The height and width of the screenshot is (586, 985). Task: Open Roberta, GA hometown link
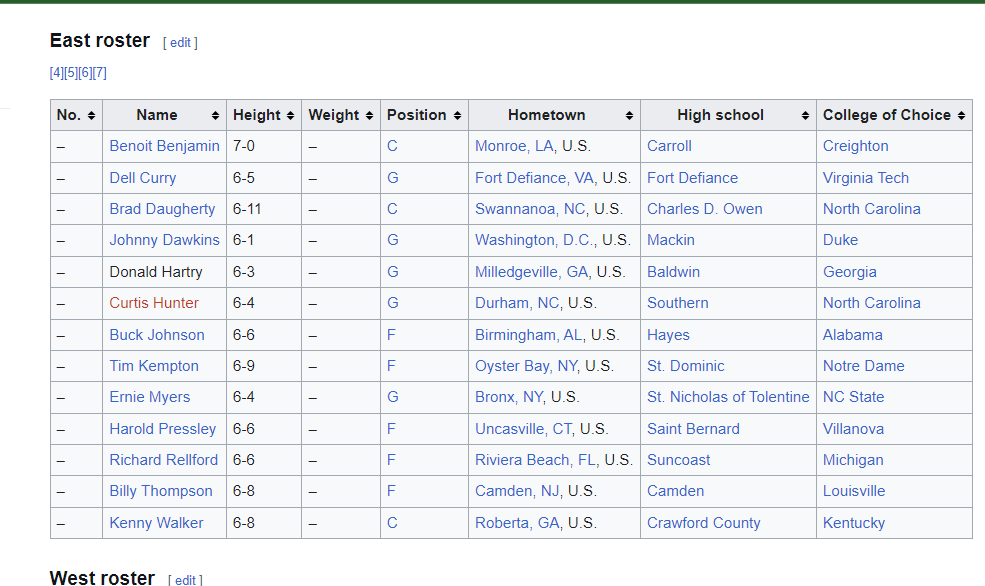click(x=518, y=523)
